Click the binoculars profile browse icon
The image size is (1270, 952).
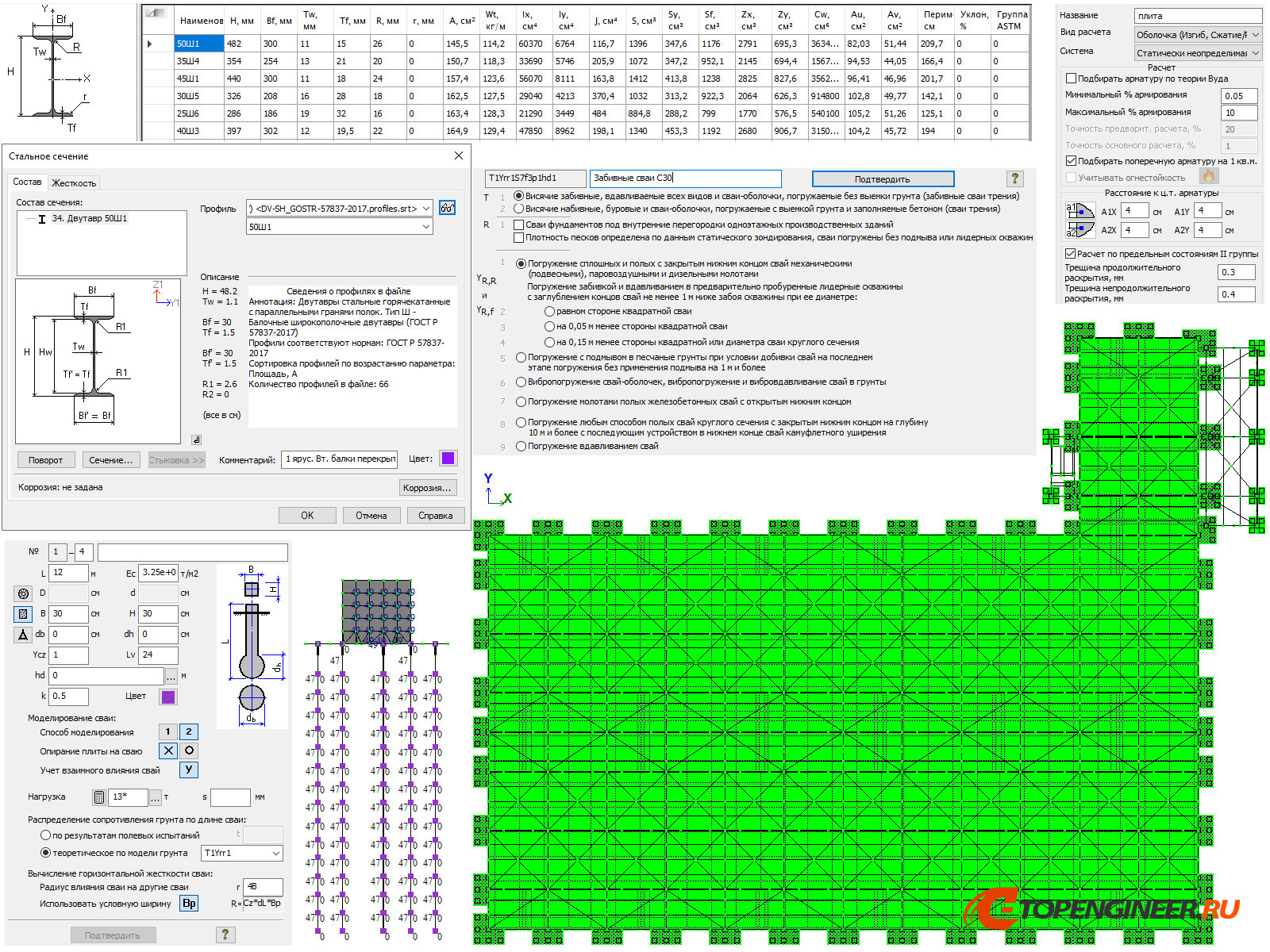[448, 208]
